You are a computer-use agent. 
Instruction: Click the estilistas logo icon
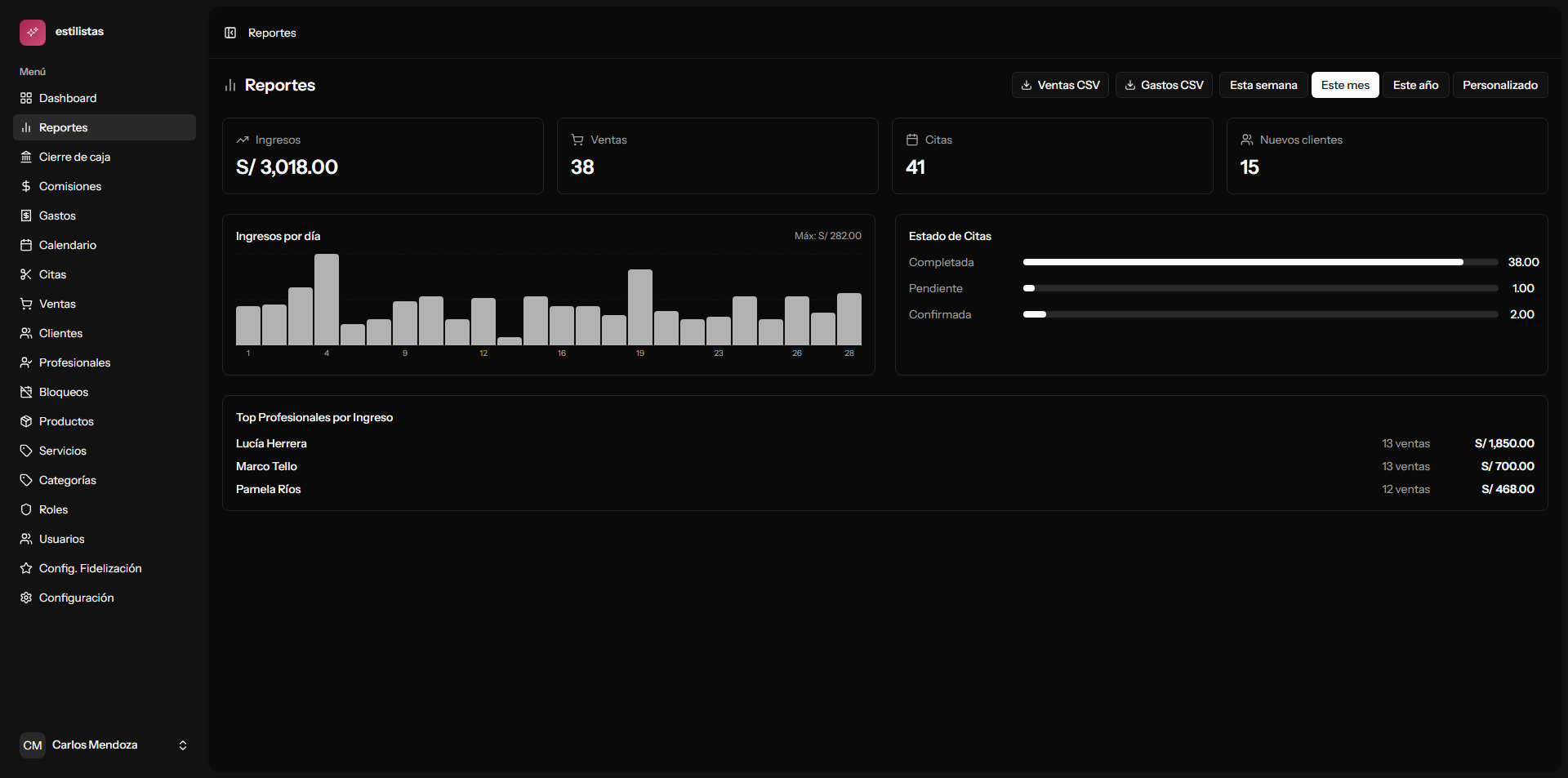[33, 33]
